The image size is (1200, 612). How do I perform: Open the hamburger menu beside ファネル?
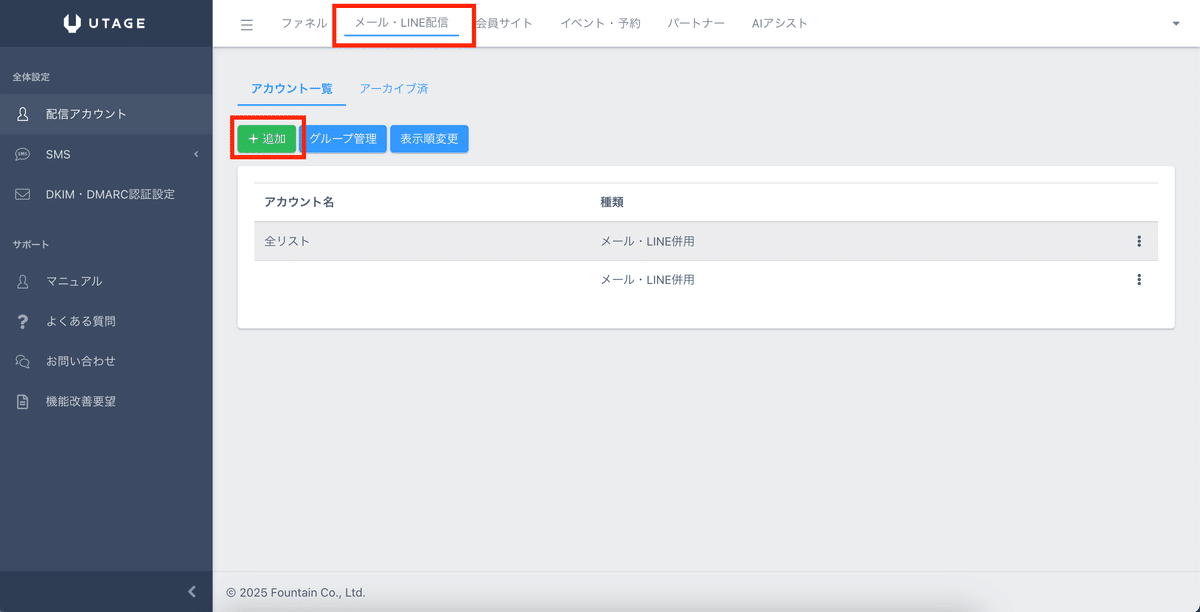point(246,24)
